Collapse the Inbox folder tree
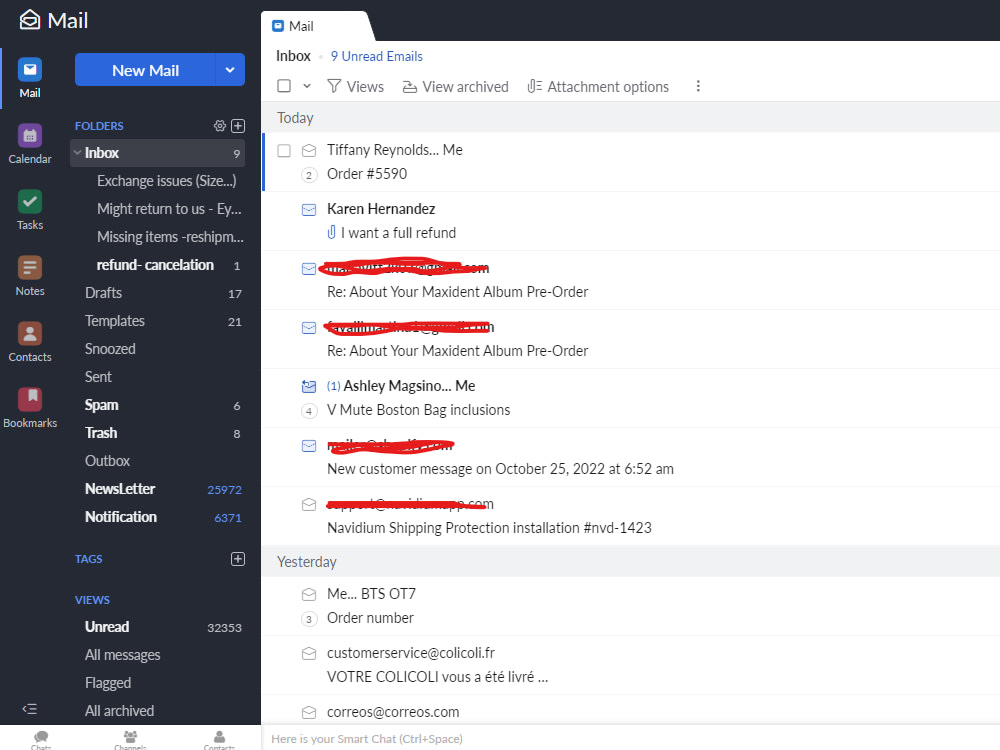Screen dimensions: 1000x750 coord(77,152)
